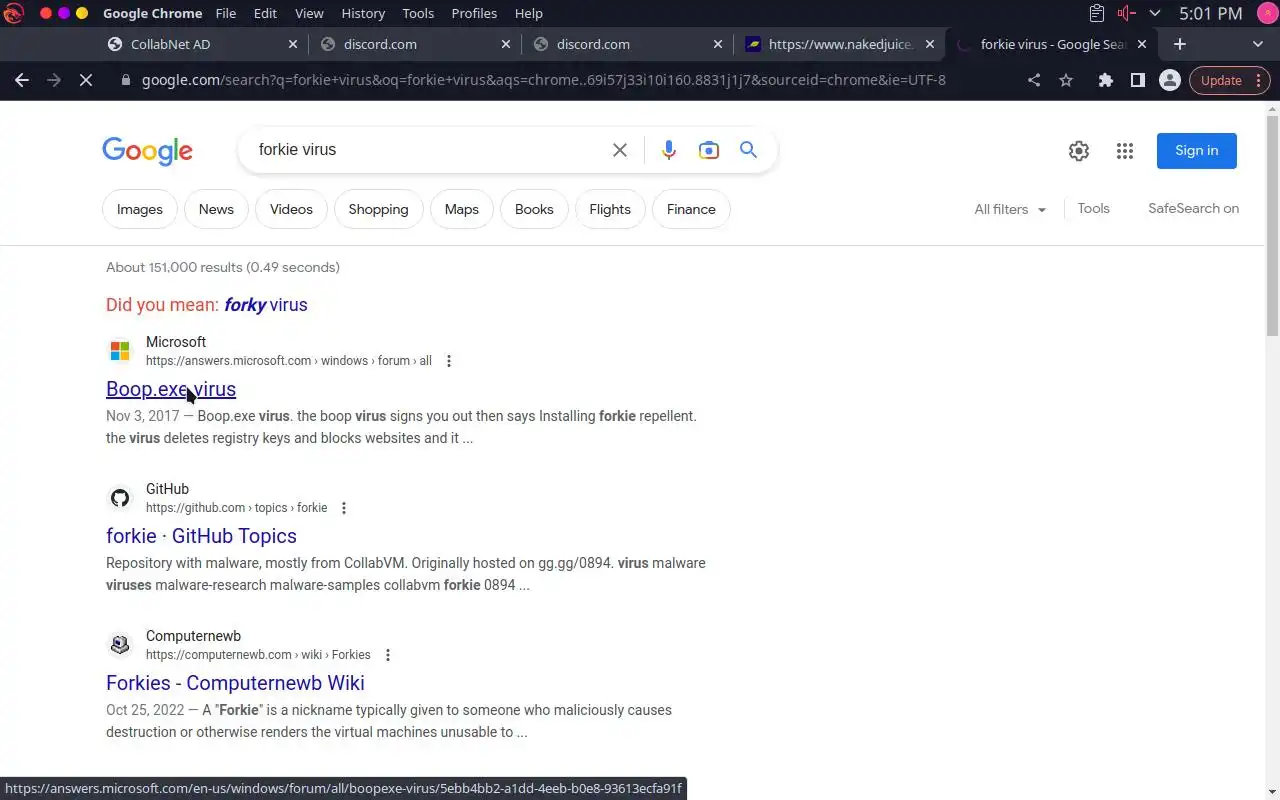Viewport: 1280px width, 800px height.
Task: Close the nakedjuice tab
Action: tap(931, 44)
